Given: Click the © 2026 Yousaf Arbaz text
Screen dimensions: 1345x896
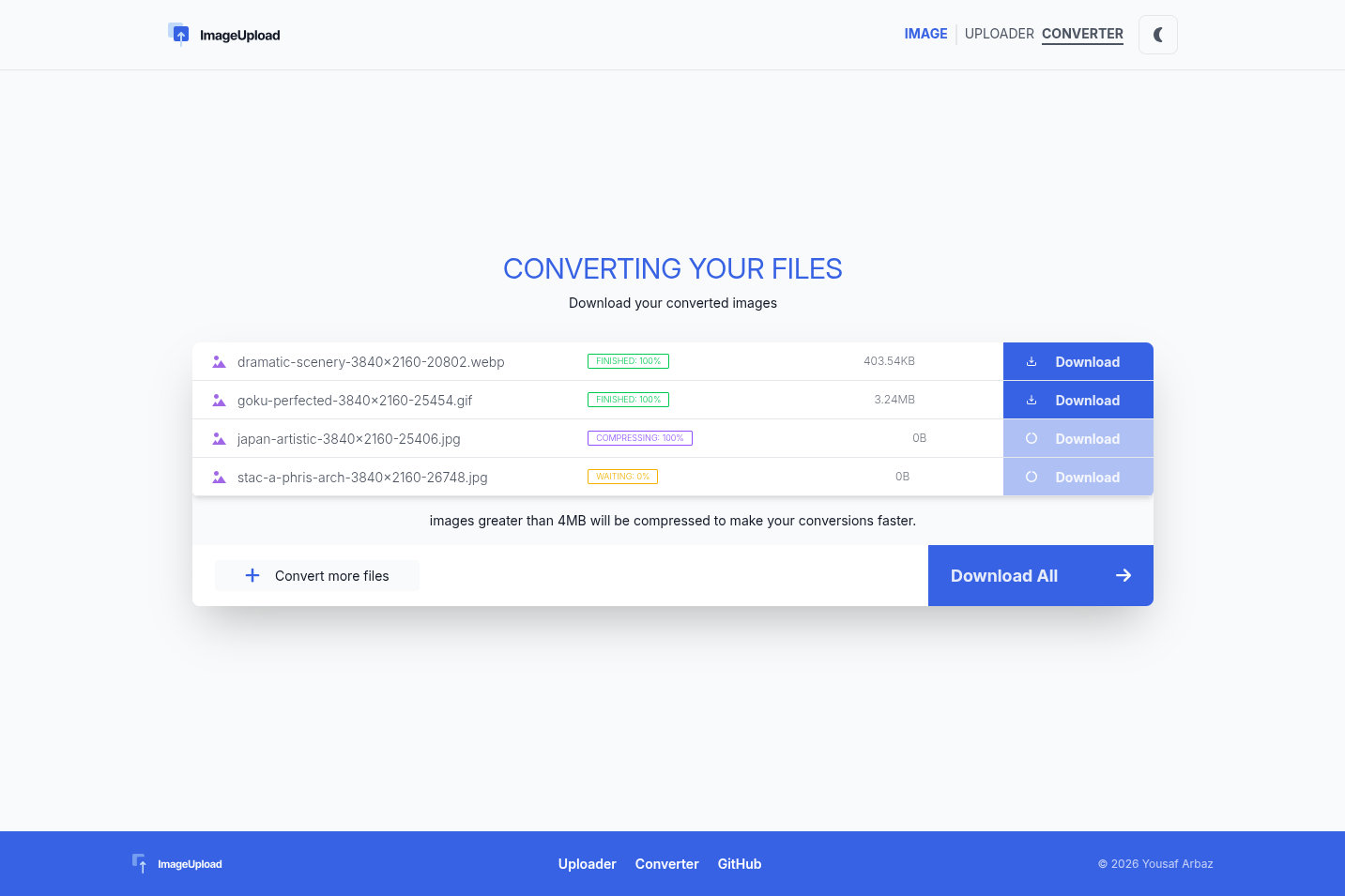Looking at the screenshot, I should coord(1155,864).
